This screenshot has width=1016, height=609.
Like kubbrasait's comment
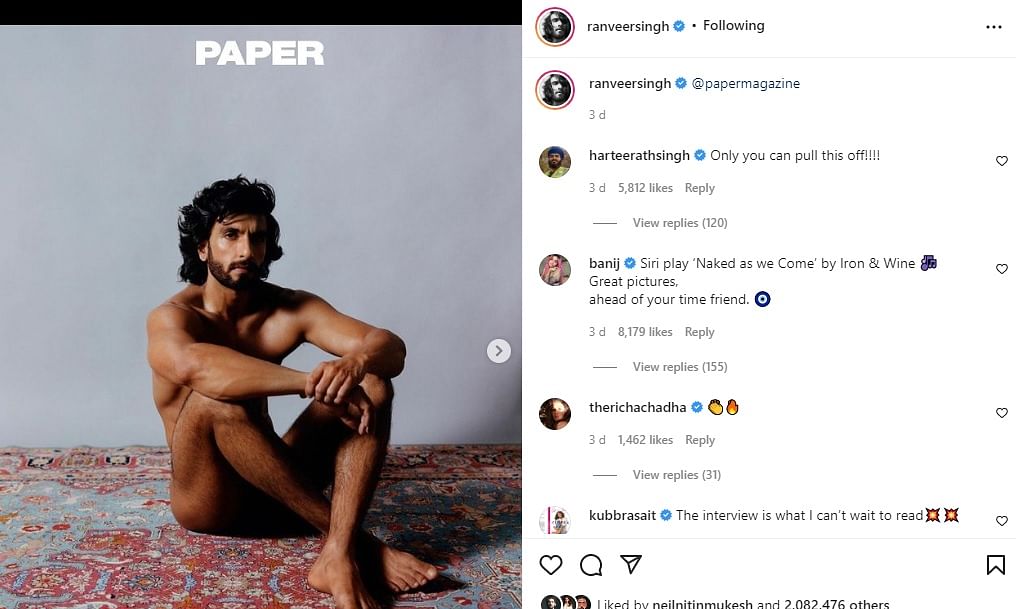1002,521
